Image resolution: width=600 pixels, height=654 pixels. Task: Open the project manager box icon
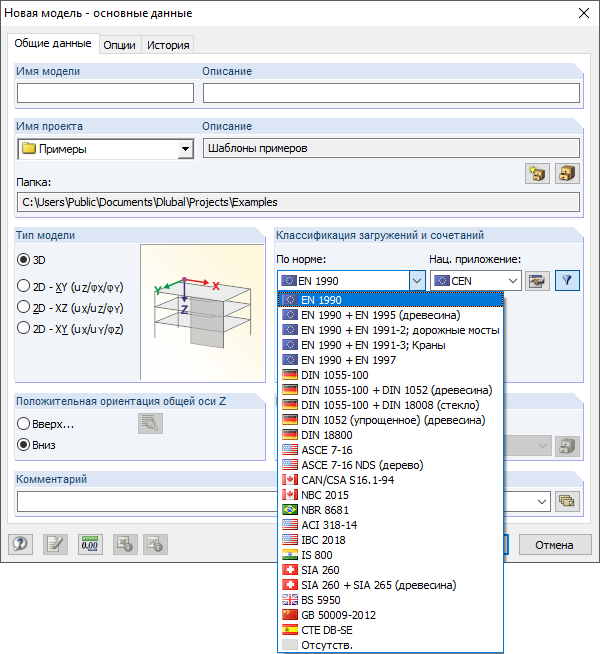pos(567,173)
